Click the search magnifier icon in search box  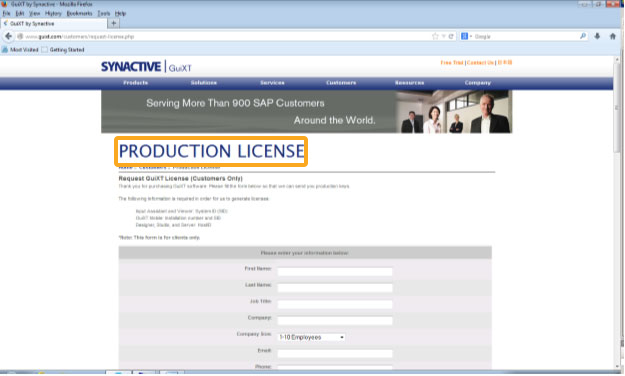pos(583,36)
